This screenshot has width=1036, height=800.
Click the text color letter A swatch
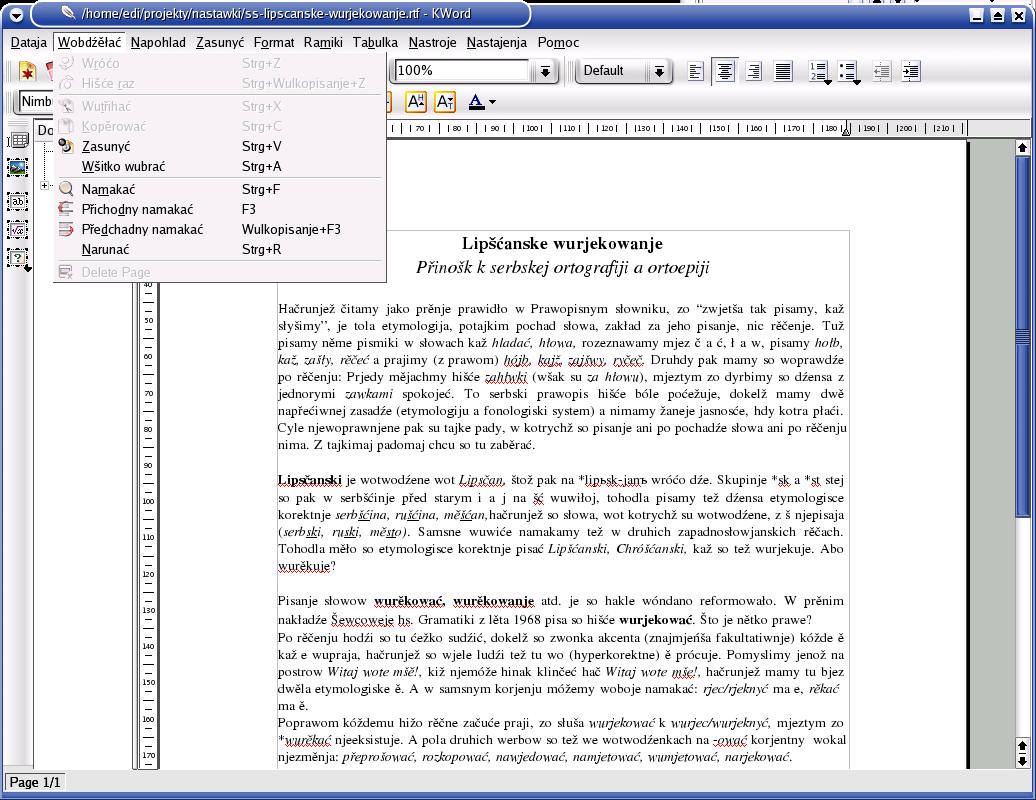(x=476, y=102)
